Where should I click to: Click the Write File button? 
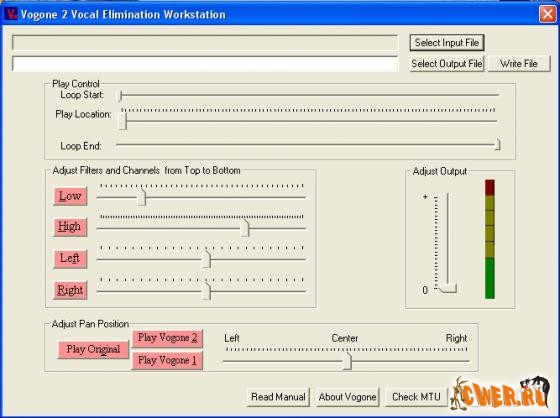click(x=519, y=64)
